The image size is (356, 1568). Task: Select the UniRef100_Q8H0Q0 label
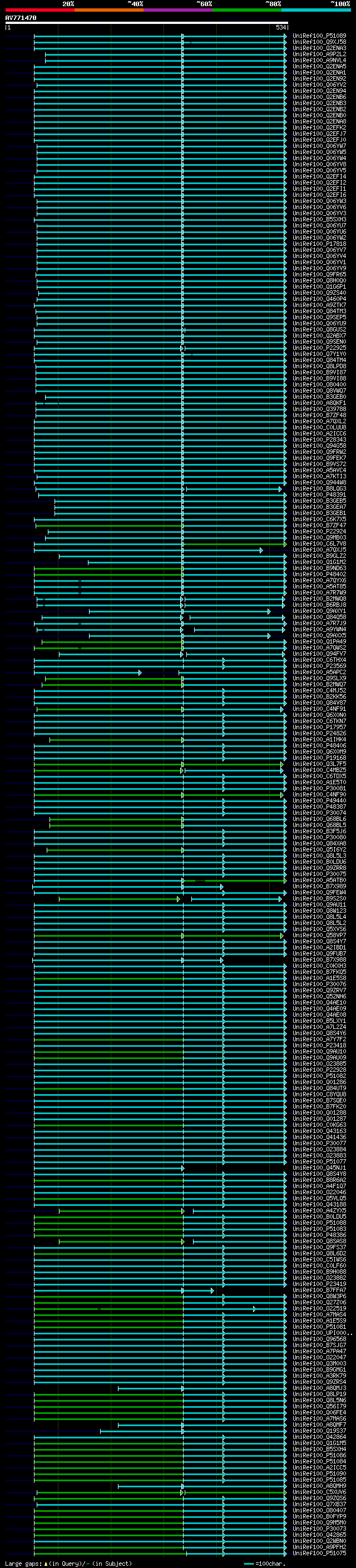tap(319, 280)
